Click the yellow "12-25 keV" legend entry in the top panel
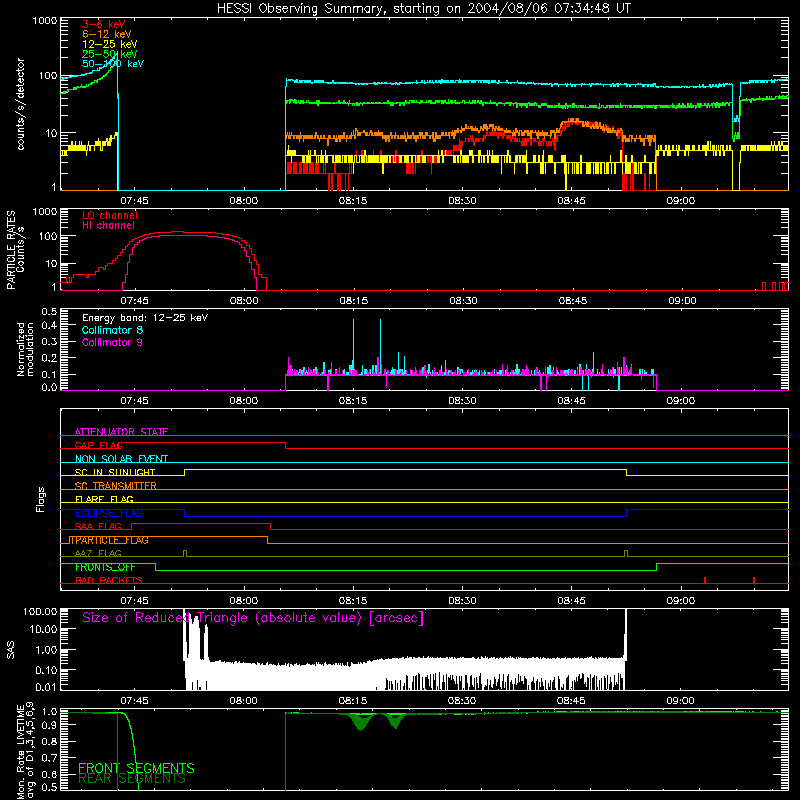The image size is (800, 800). [110, 44]
